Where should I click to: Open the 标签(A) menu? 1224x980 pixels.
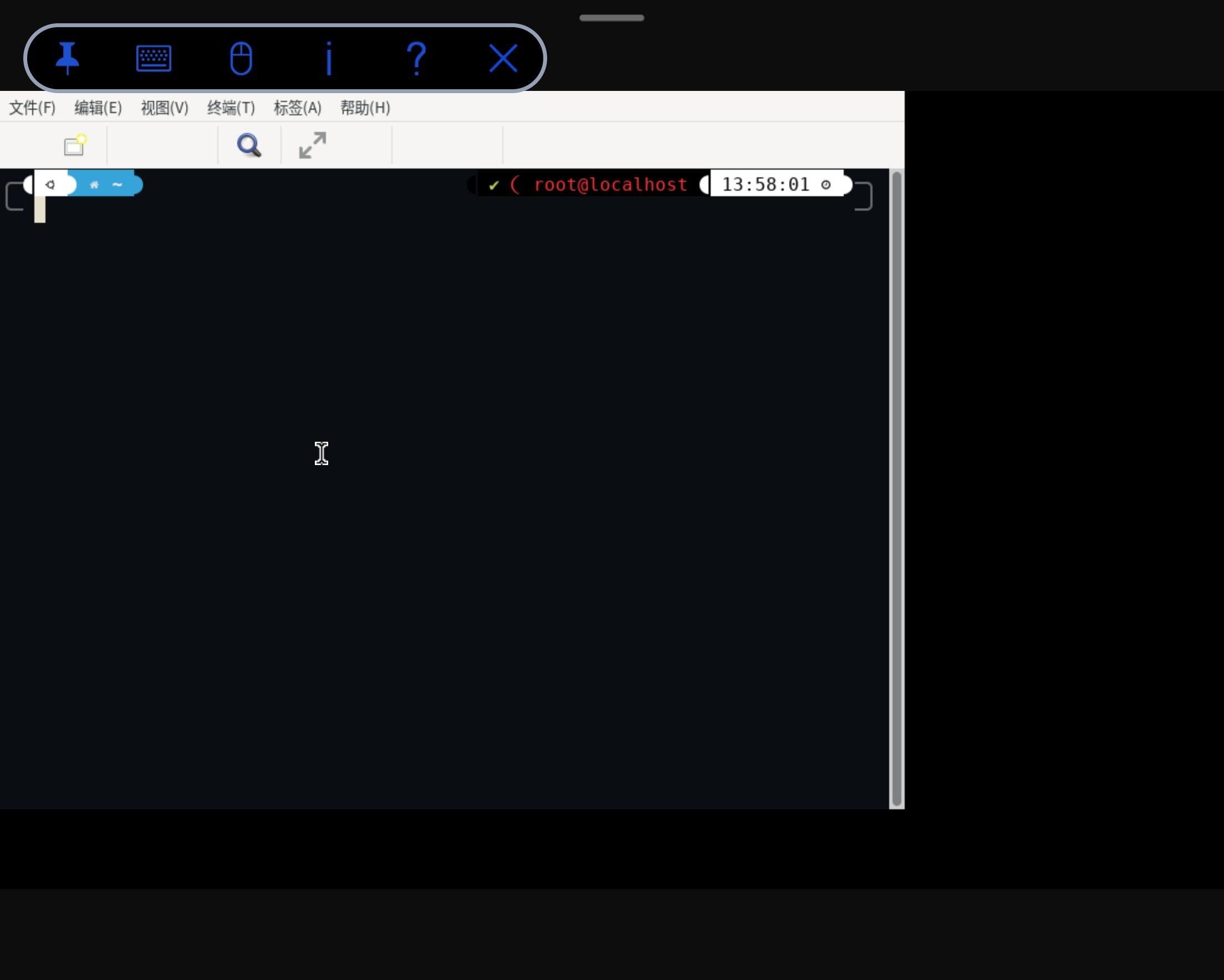click(x=298, y=108)
